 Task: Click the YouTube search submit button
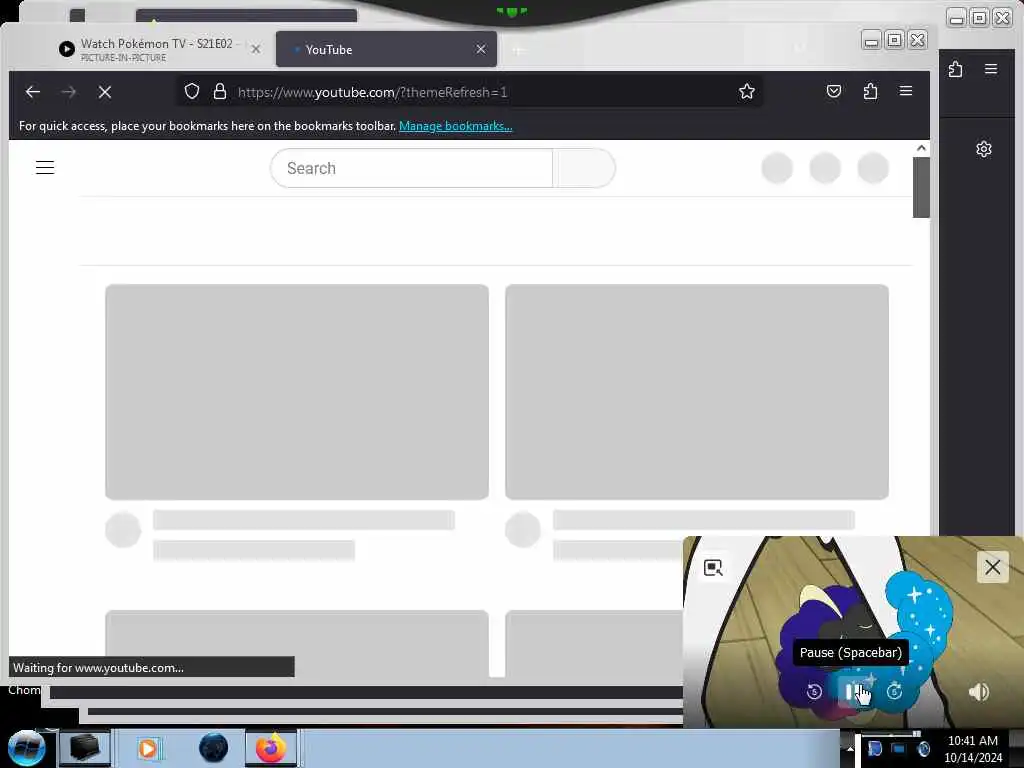584,168
